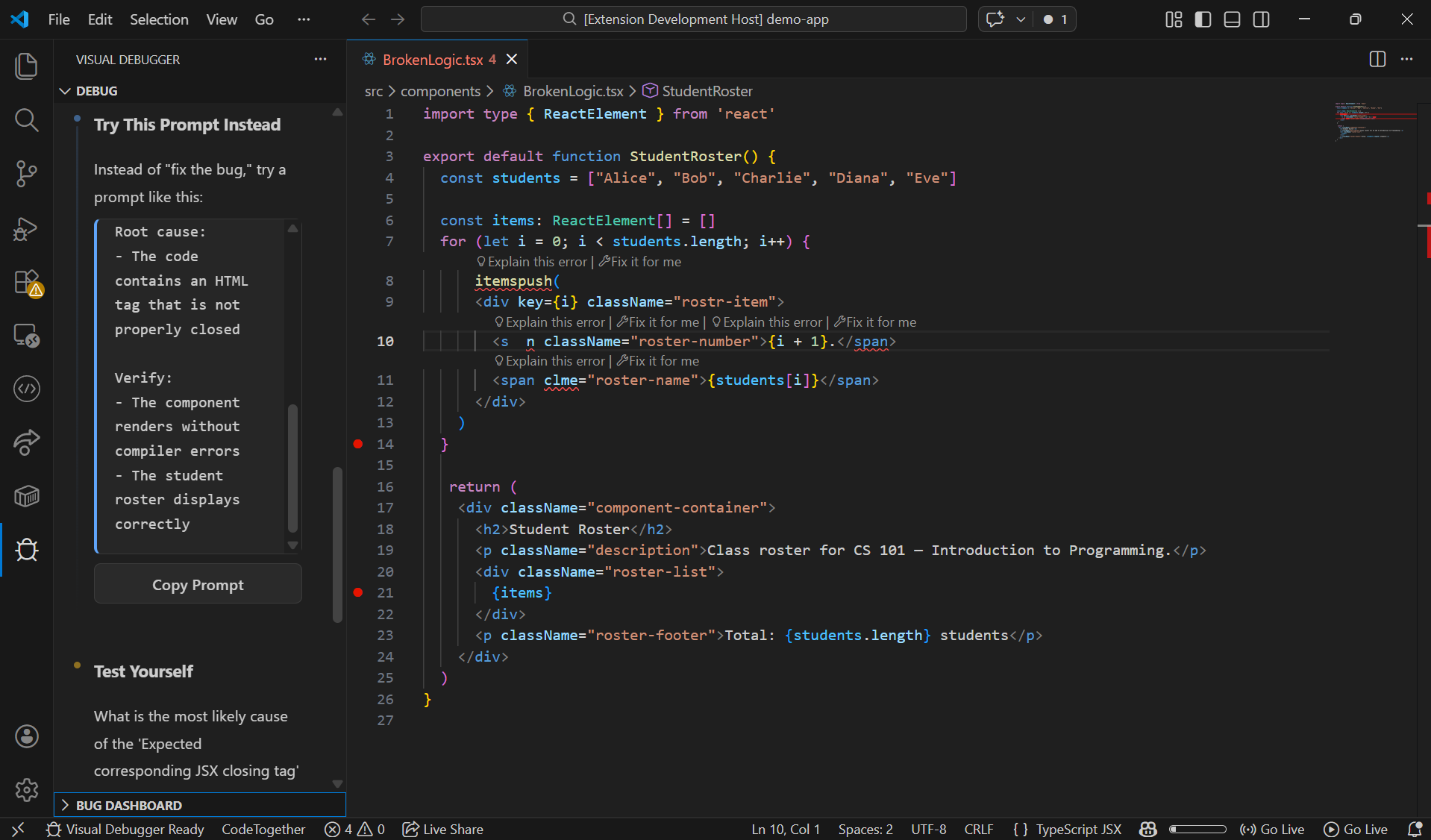Click the Copy Prompt button
This screenshot has height=840, width=1431.
[198, 585]
